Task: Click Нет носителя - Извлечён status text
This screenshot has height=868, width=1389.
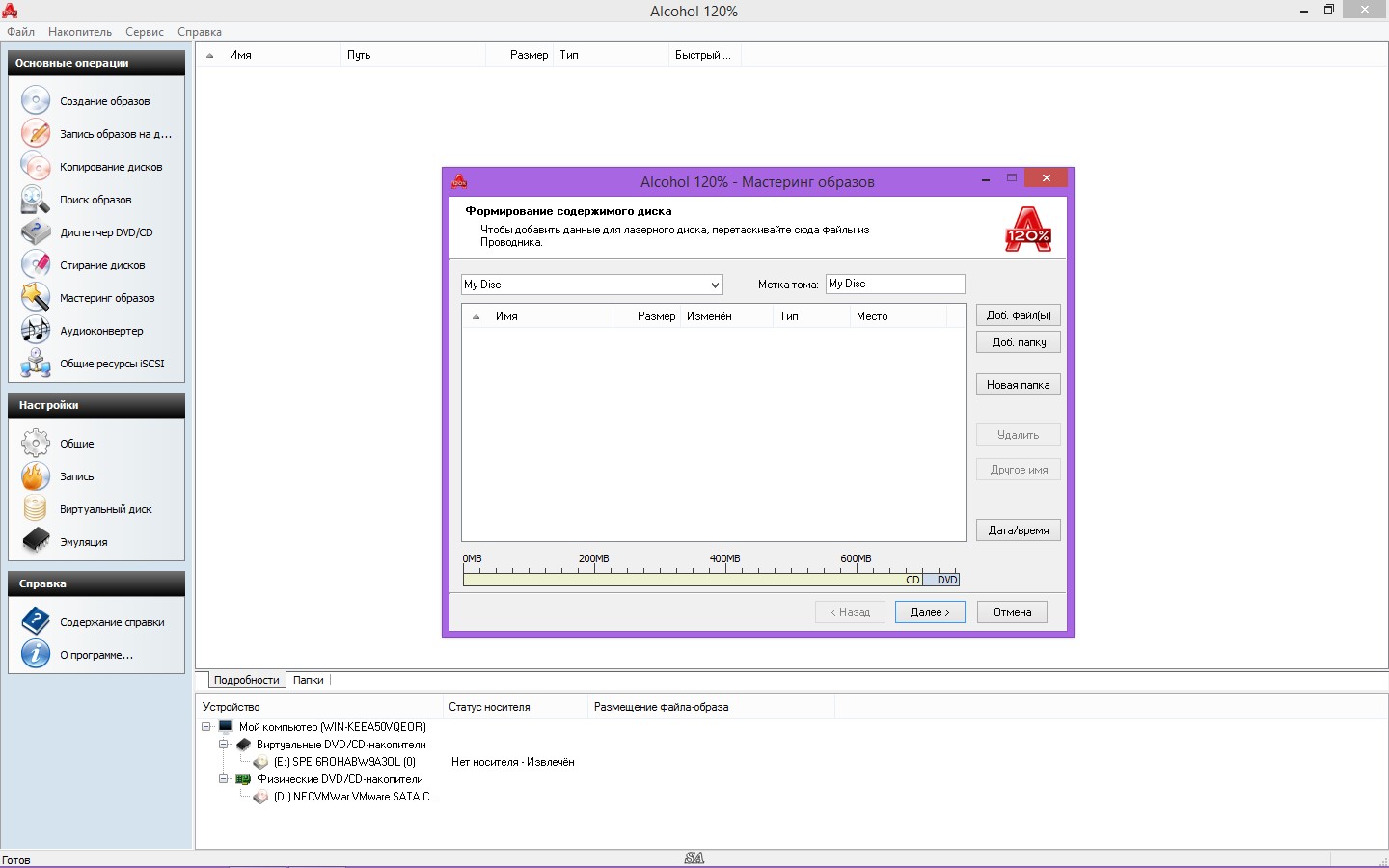Action: pyautogui.click(x=513, y=762)
